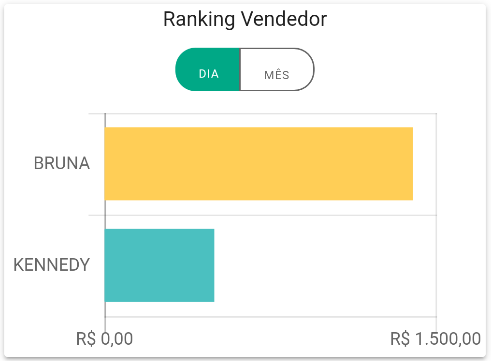The height and width of the screenshot is (361, 491).
Task: Select the yellow BRUNA sales bar
Action: coord(259,163)
